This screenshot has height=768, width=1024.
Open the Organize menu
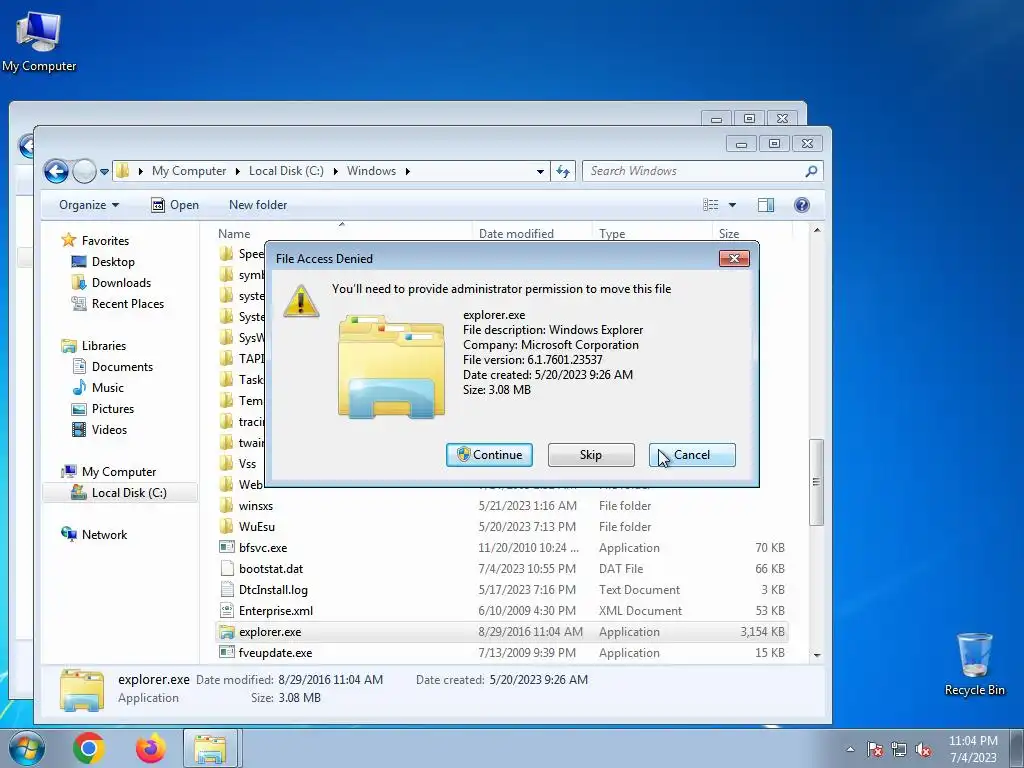tap(89, 205)
